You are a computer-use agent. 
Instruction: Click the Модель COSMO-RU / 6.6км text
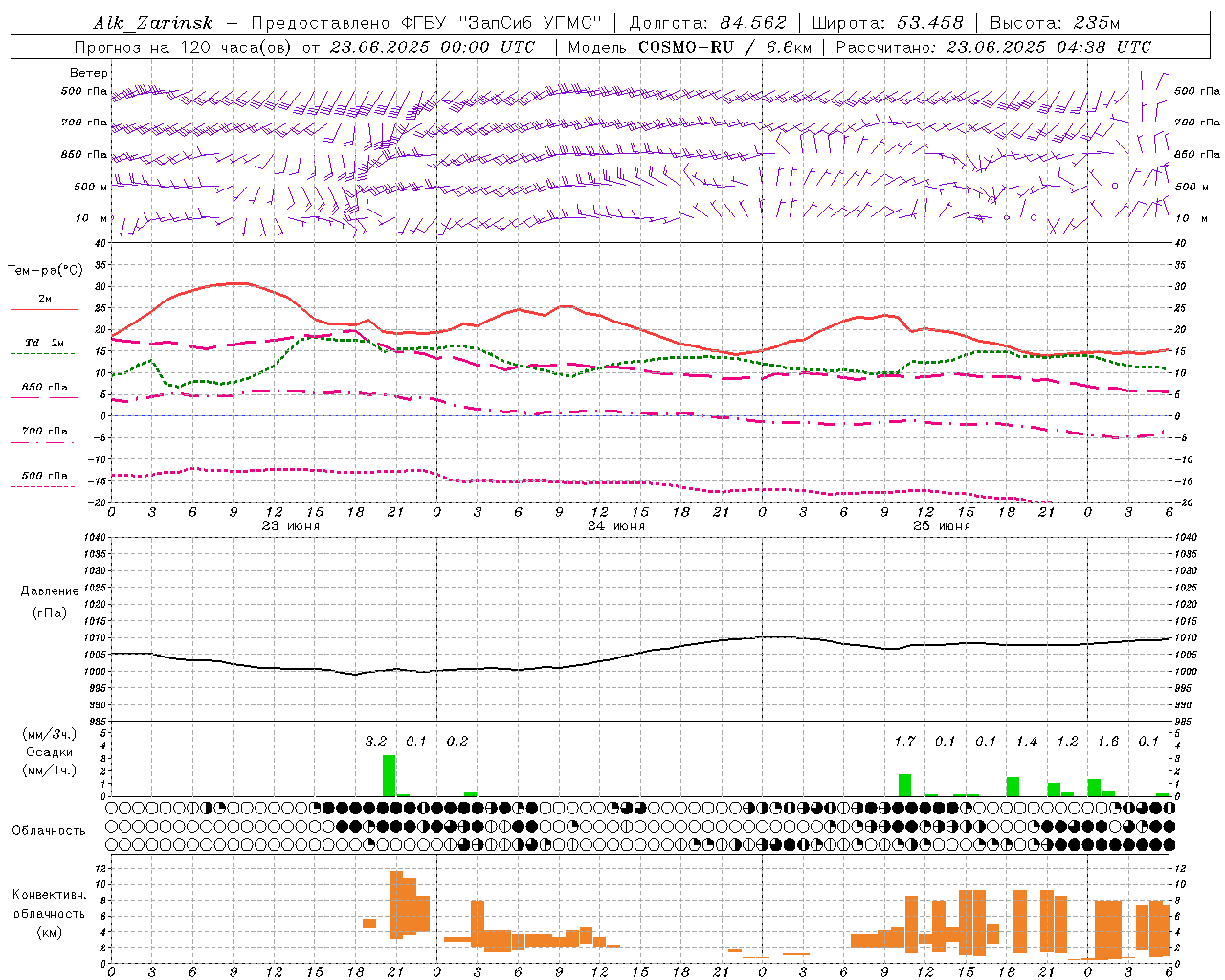pos(690,47)
